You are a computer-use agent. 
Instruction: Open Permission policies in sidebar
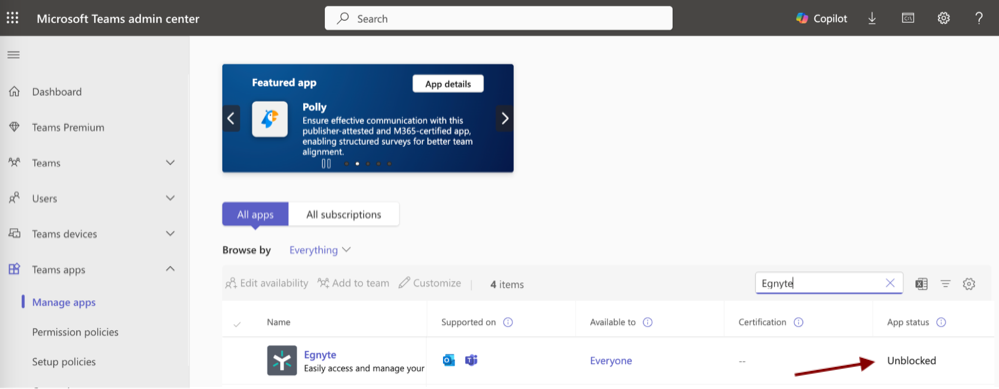pyautogui.click(x=75, y=332)
